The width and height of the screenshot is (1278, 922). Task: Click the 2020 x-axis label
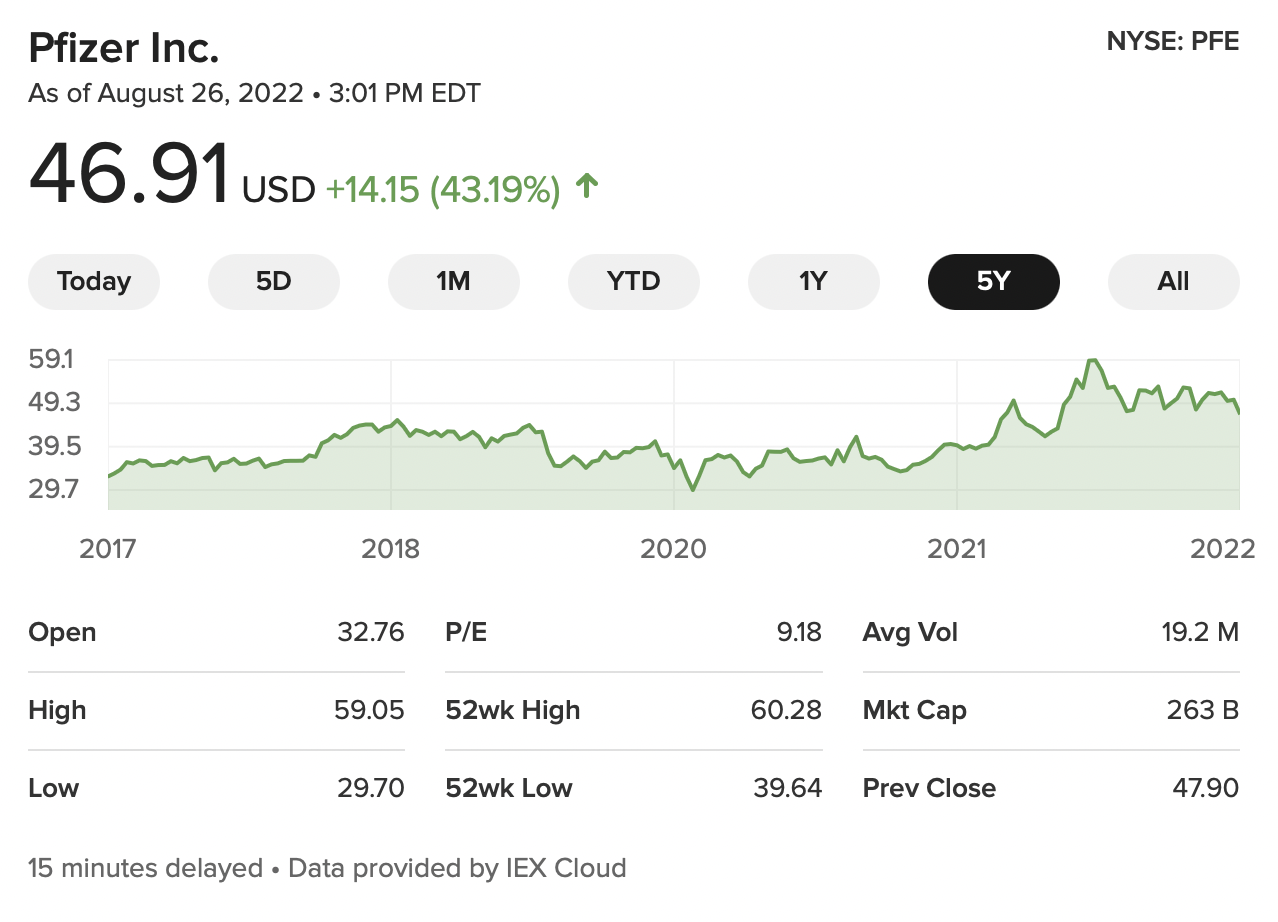coord(673,548)
